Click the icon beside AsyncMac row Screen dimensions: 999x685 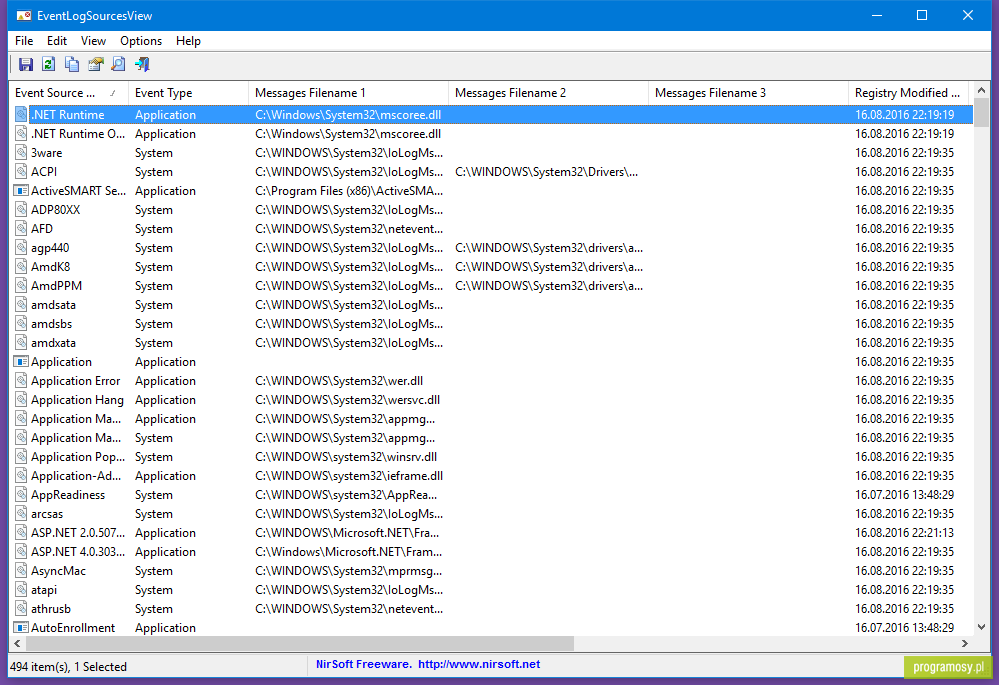[x=21, y=571]
